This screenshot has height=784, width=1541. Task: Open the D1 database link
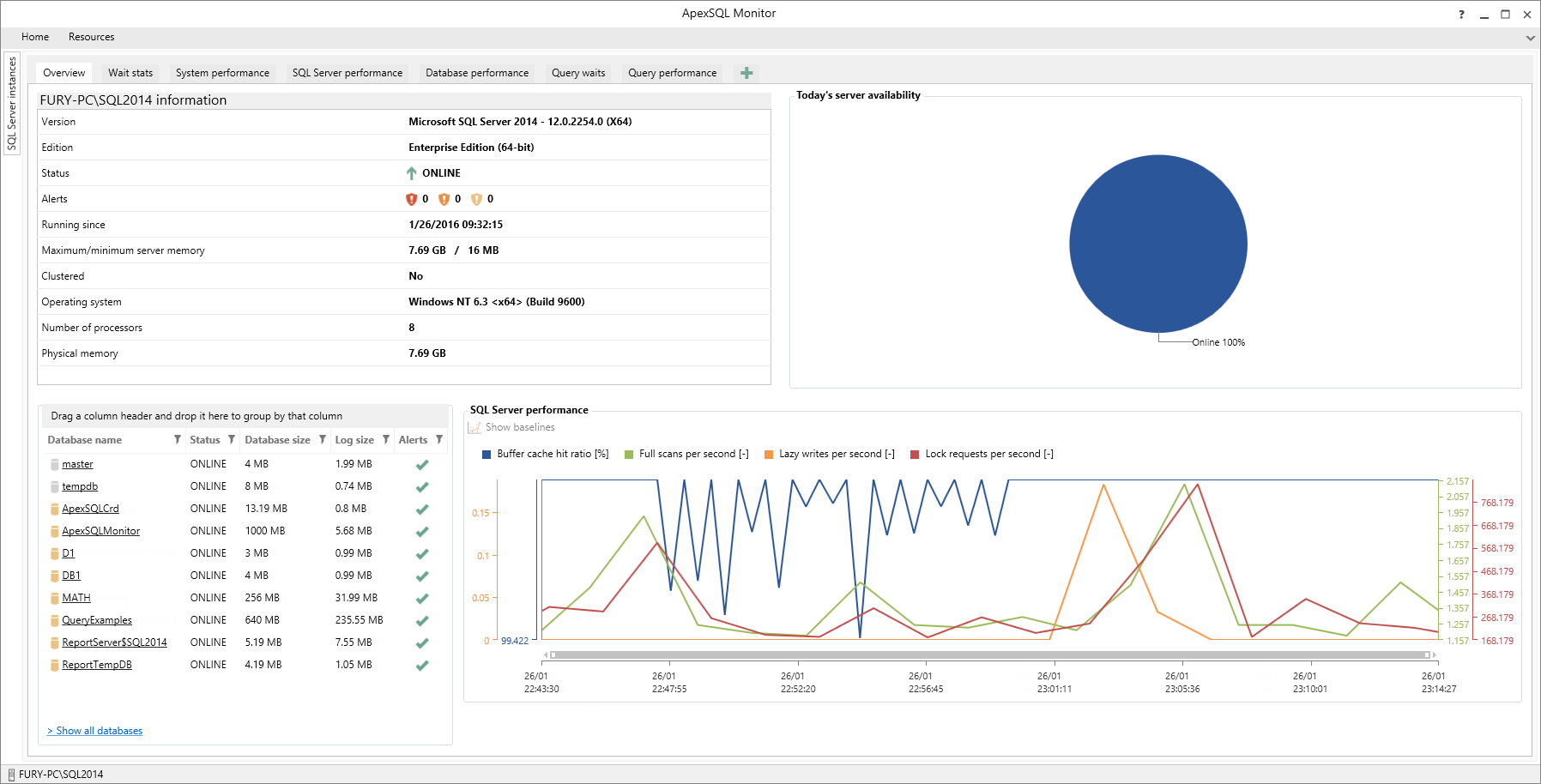point(69,553)
